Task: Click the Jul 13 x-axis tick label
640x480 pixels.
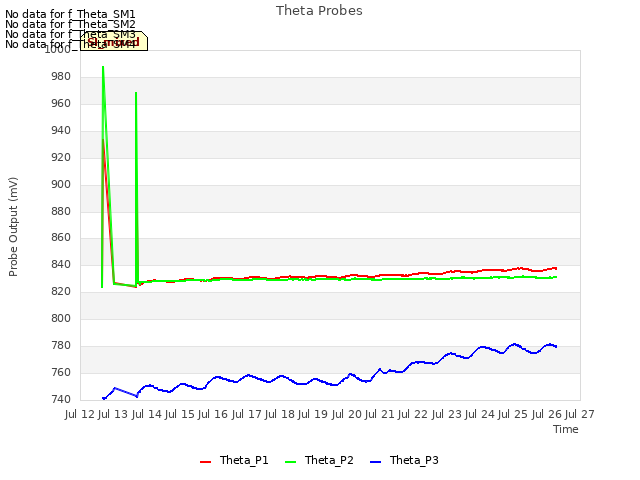Action: click(113, 414)
